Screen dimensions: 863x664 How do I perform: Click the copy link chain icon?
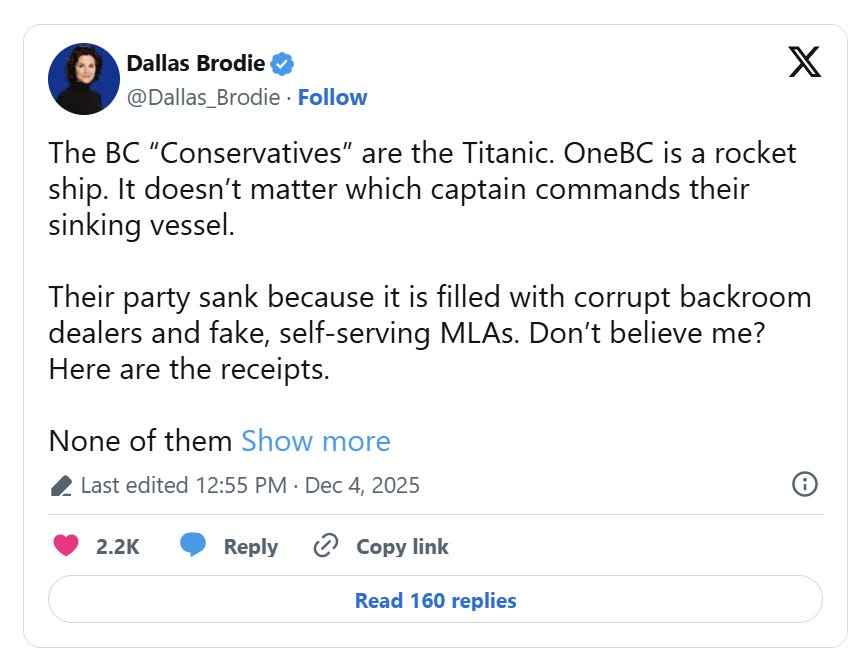(326, 546)
